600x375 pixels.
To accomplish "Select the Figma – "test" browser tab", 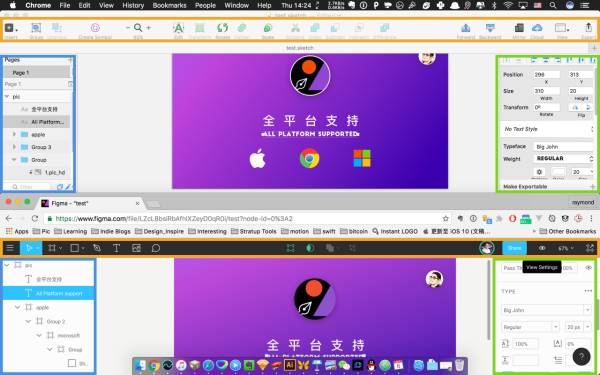I will pyautogui.click(x=90, y=203).
